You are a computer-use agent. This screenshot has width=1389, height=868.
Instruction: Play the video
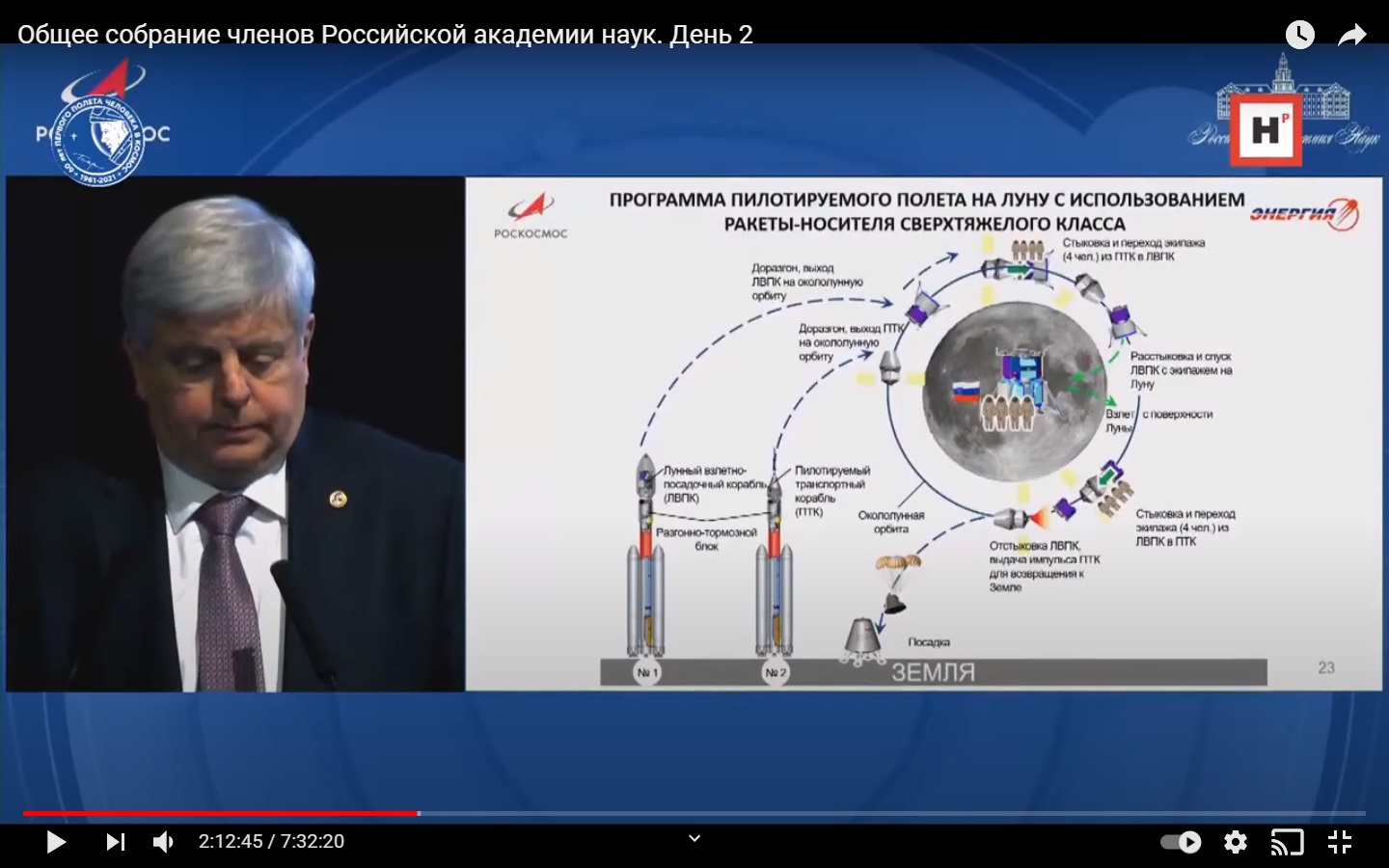(56, 842)
